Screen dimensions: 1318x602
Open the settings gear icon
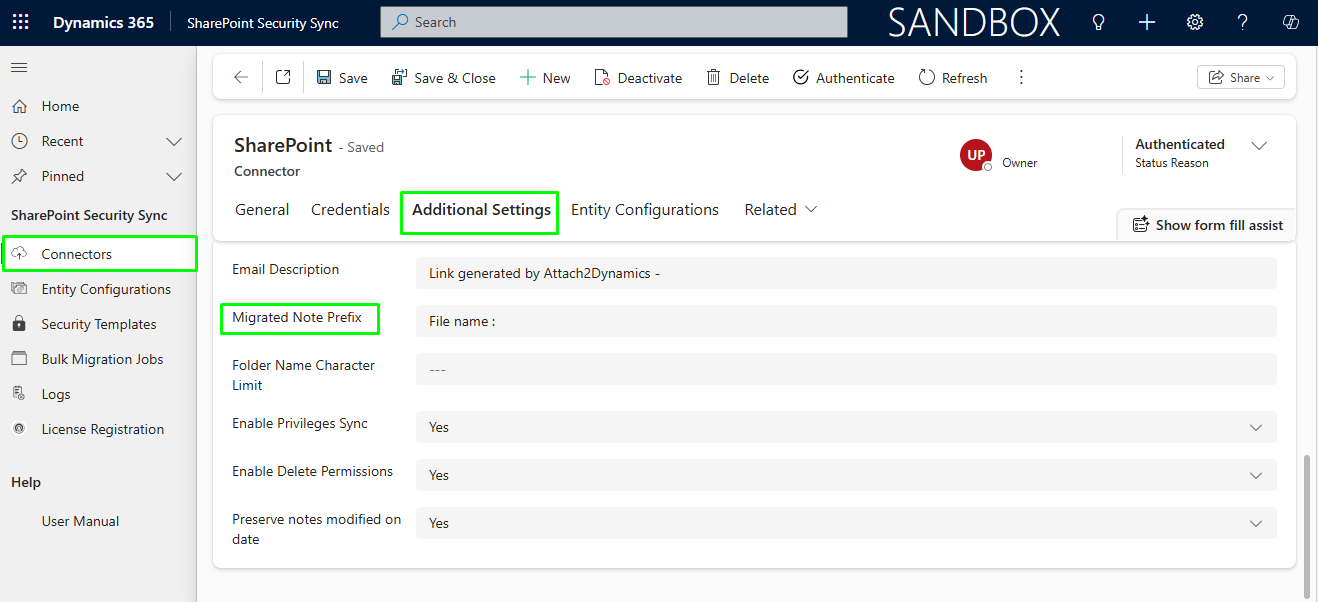click(1194, 22)
